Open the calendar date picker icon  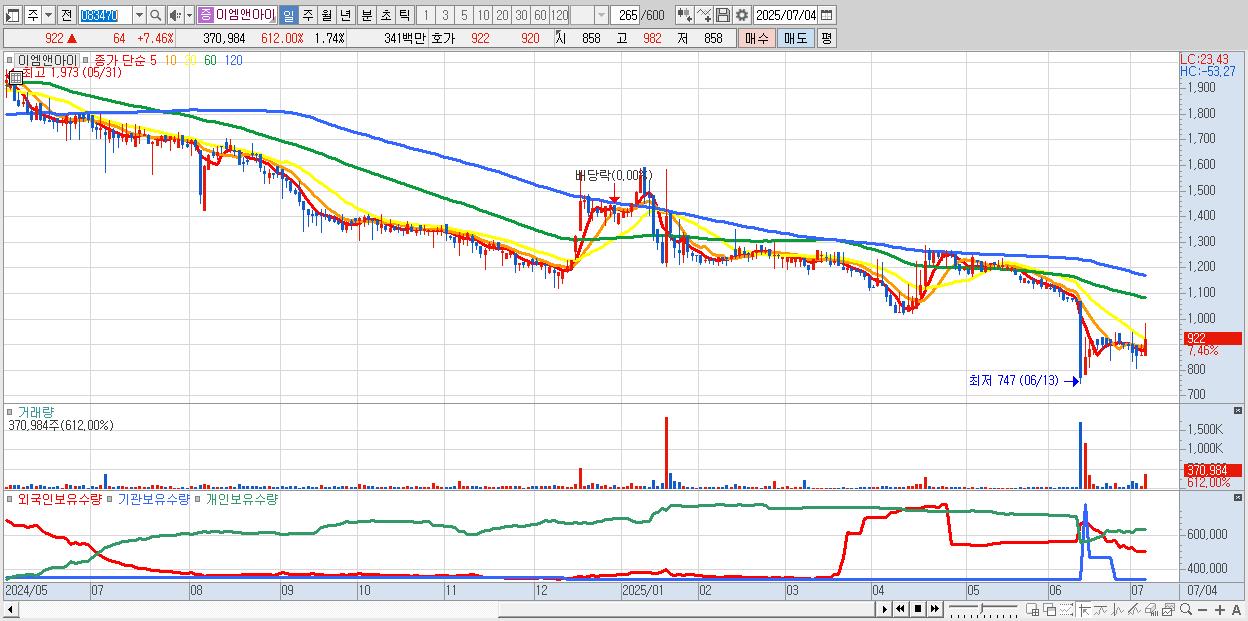point(826,15)
